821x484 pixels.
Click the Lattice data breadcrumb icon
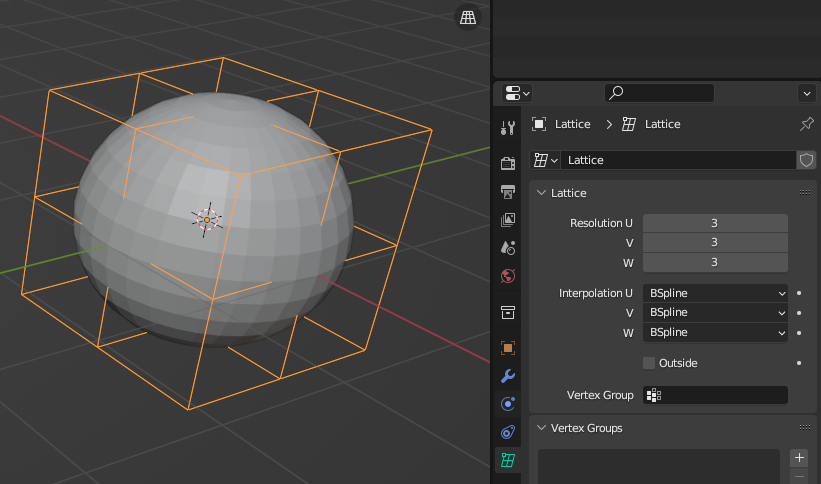click(629, 124)
